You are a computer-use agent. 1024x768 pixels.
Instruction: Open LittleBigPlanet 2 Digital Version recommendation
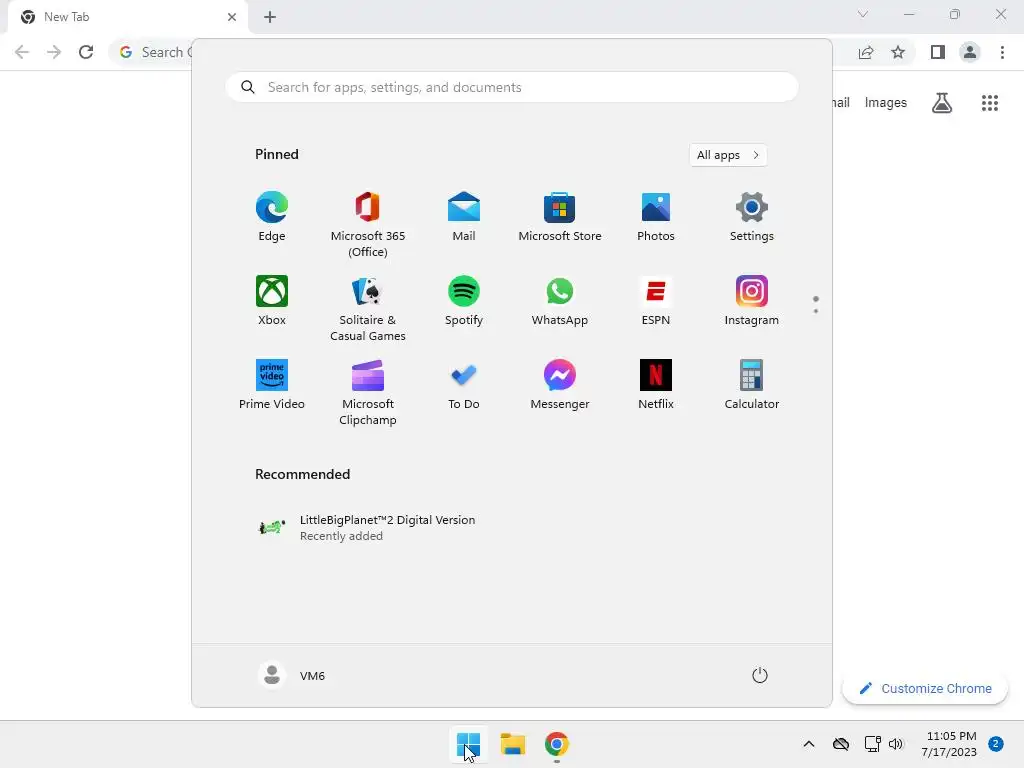point(367,528)
